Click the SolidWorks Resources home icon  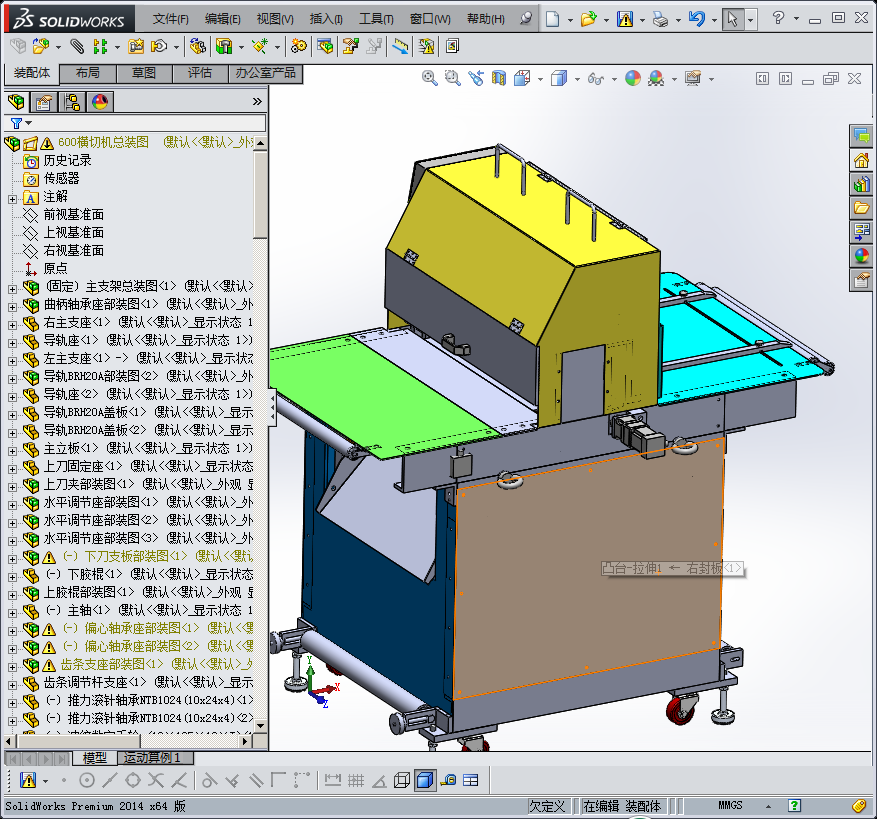point(861,161)
